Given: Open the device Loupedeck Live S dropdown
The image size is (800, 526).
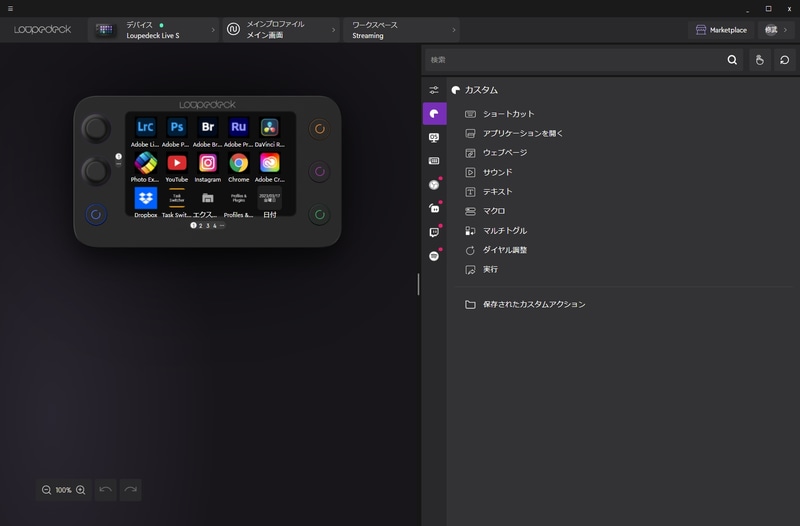Looking at the screenshot, I should [x=154, y=30].
